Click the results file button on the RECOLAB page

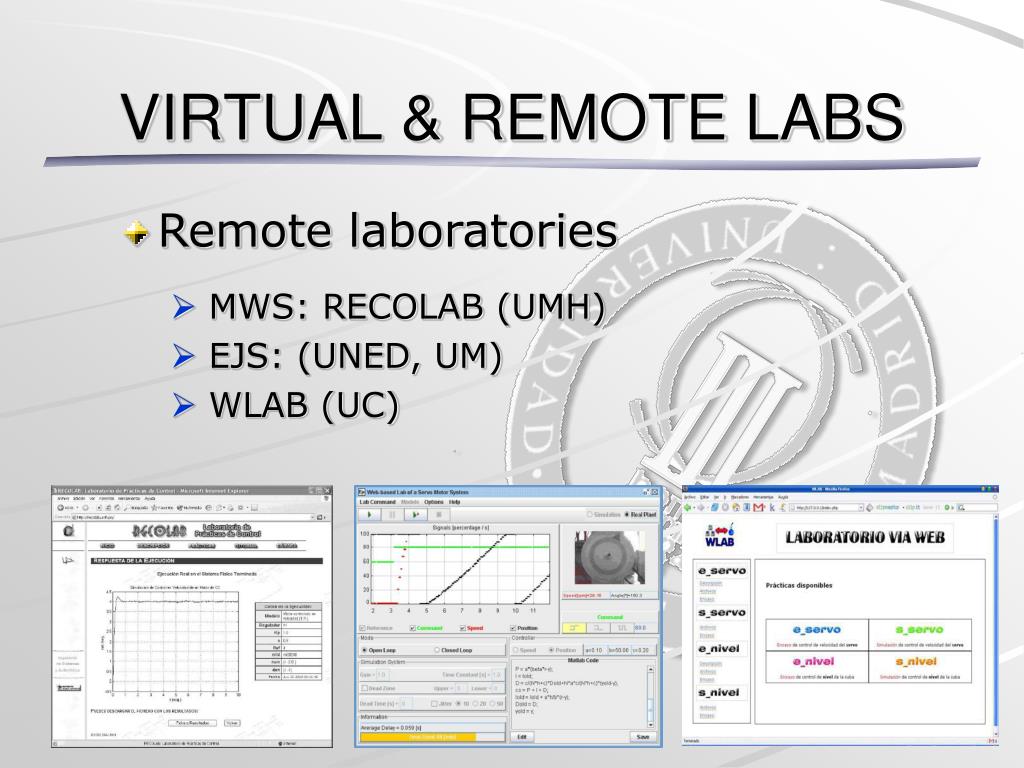193,723
